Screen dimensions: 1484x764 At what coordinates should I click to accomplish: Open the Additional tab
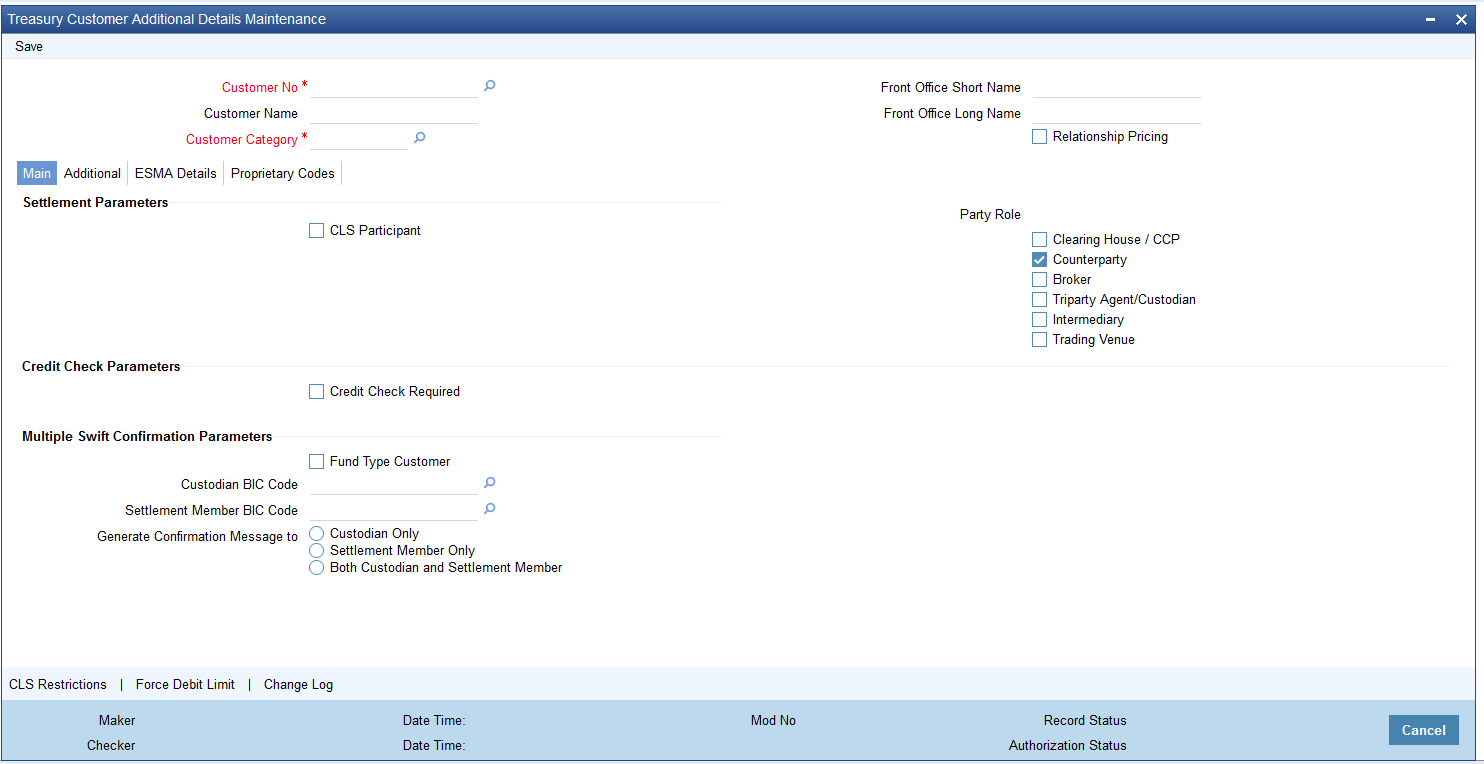coord(92,173)
